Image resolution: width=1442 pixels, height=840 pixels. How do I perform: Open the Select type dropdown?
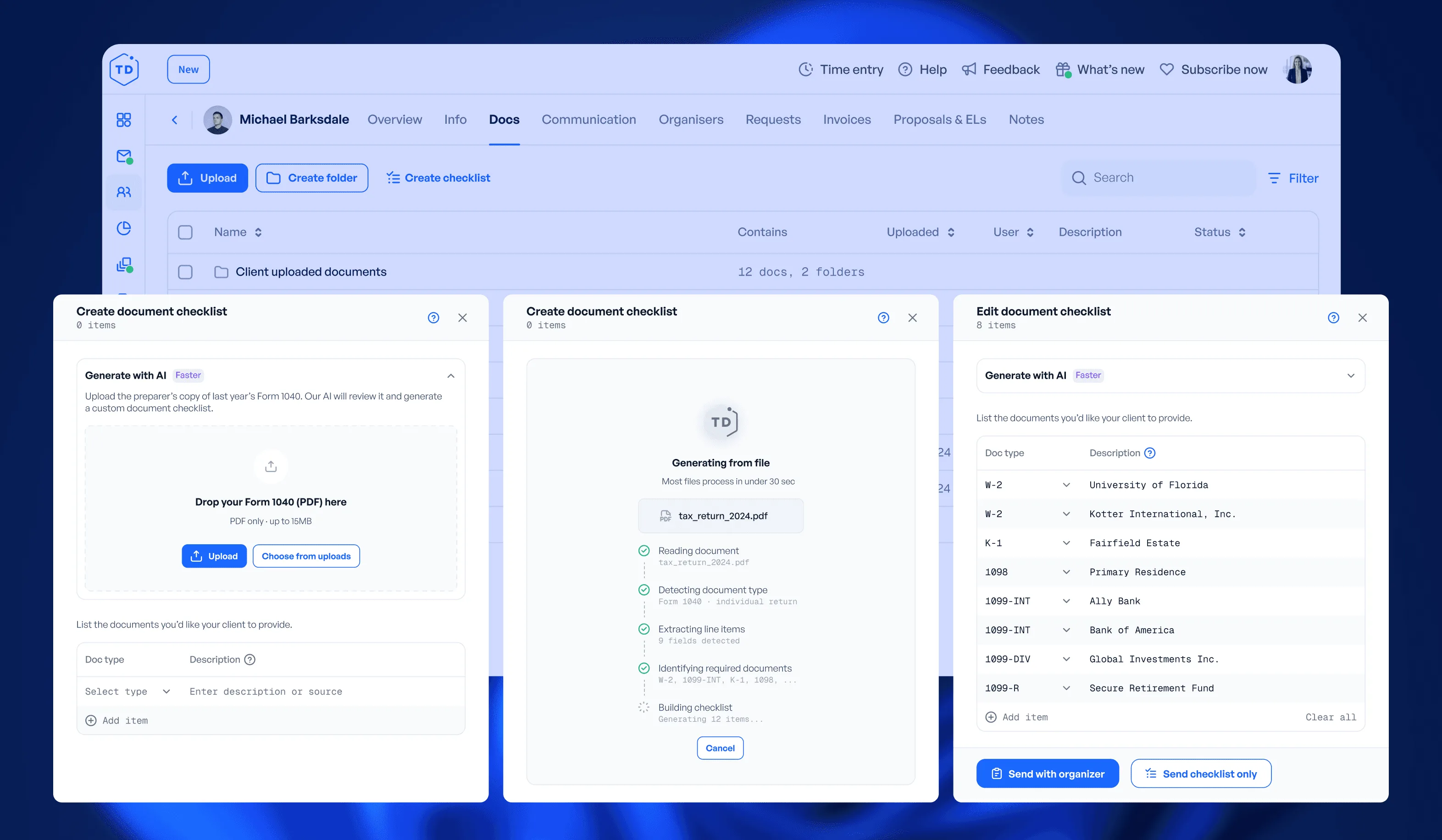click(128, 692)
